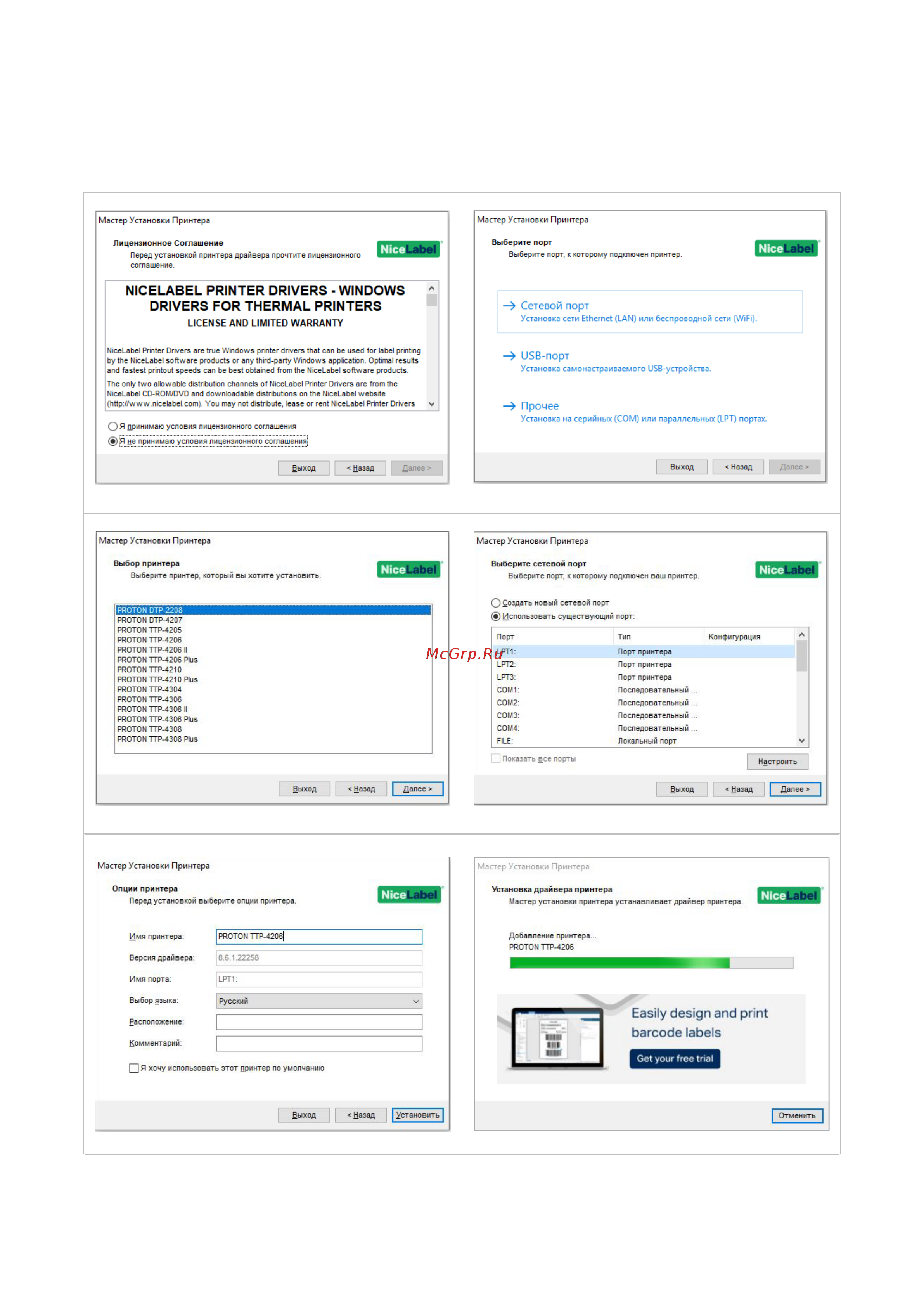Select the COM1: port row
This screenshot has height=1307, width=924.
(643, 690)
